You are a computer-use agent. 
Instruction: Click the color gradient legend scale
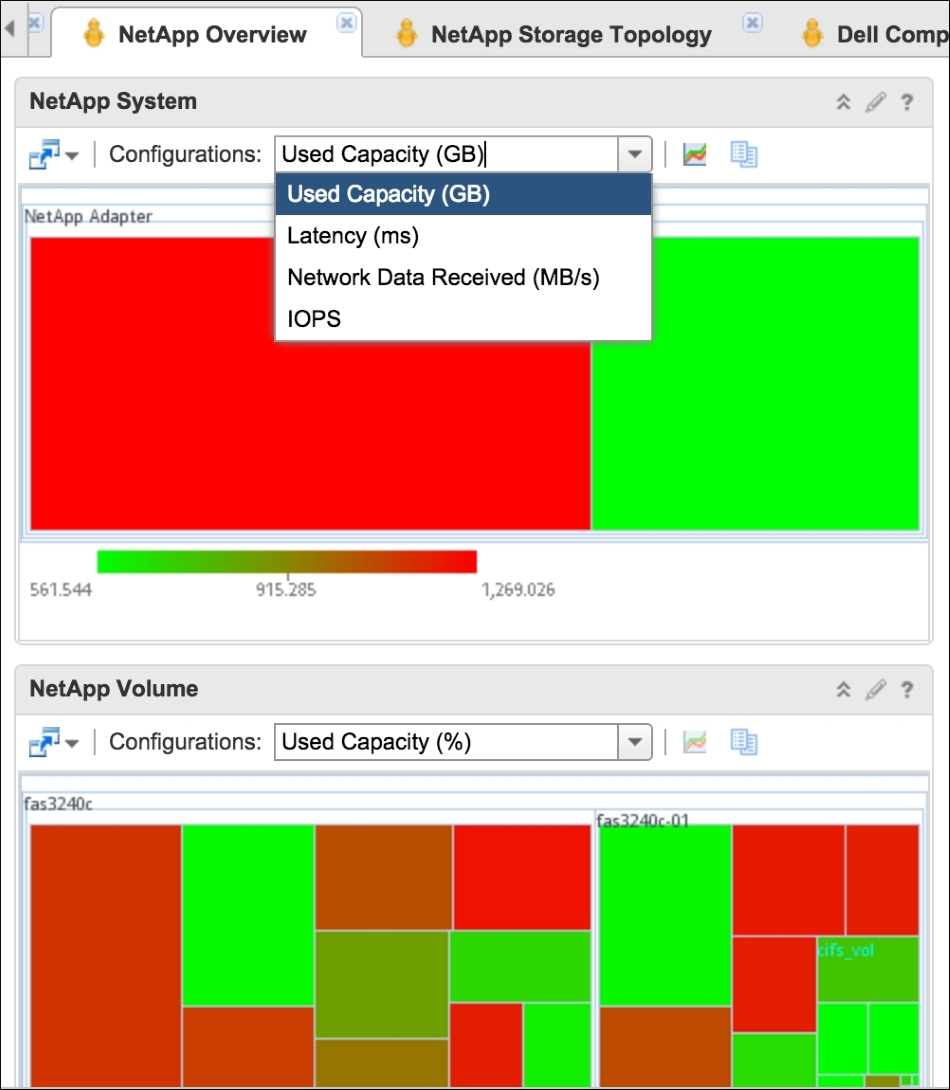[x=287, y=560]
